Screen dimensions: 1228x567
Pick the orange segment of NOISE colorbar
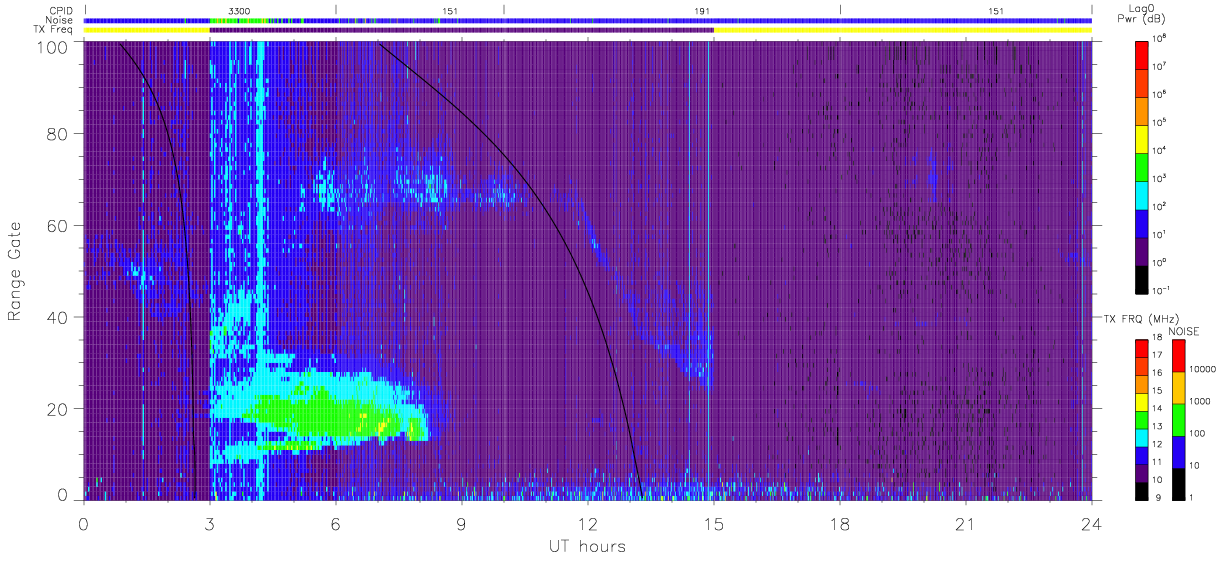pyautogui.click(x=1178, y=387)
